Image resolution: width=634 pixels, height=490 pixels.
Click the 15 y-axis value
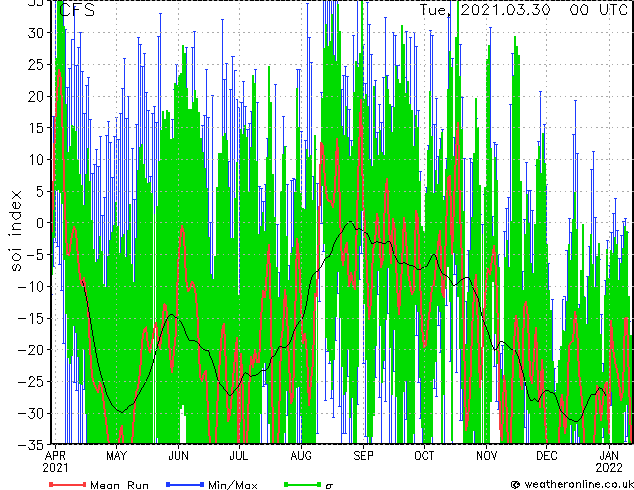pos(36,128)
